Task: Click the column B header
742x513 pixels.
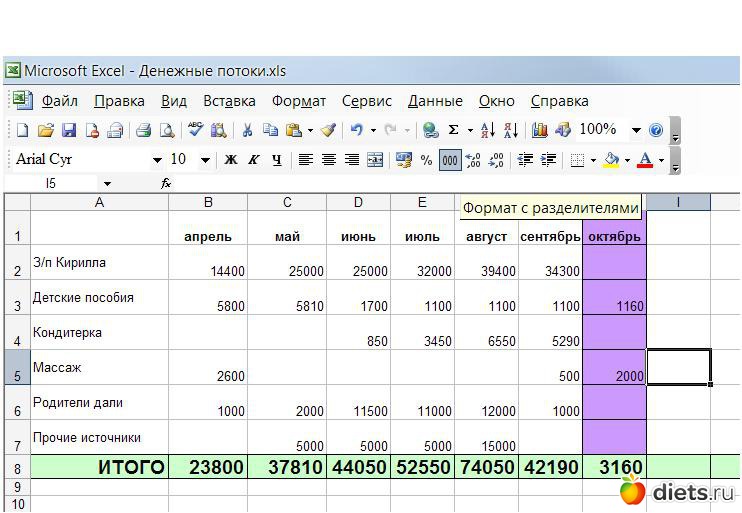Action: click(x=208, y=203)
